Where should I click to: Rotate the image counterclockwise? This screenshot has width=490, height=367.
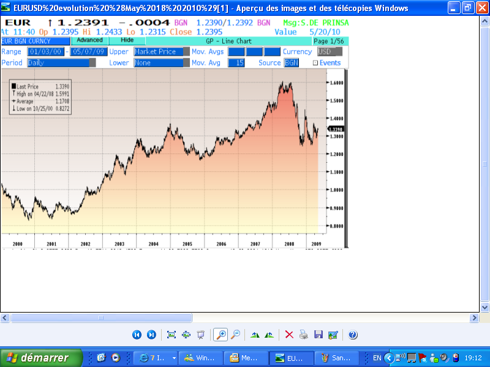coord(269,334)
